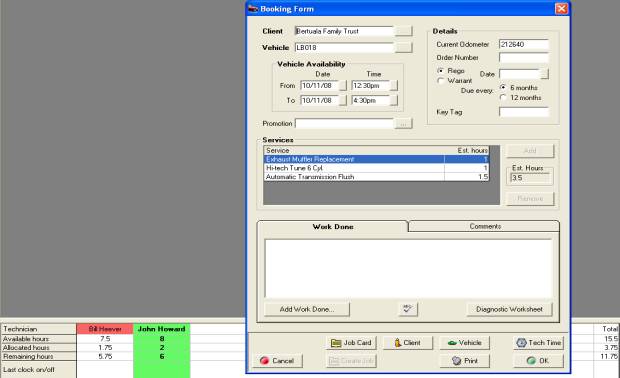The image size is (620, 378).
Task: Close the Booking Form window
Action: coord(561,9)
